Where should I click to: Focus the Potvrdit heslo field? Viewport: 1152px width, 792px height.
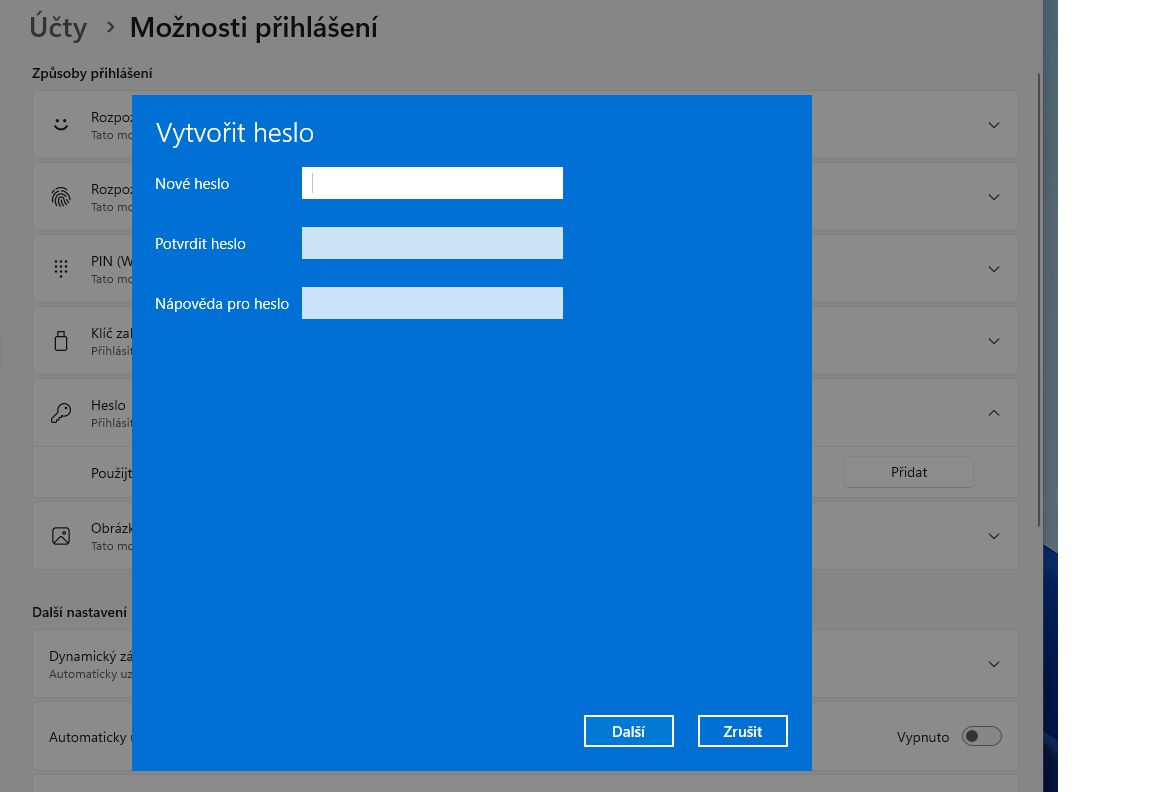(432, 243)
